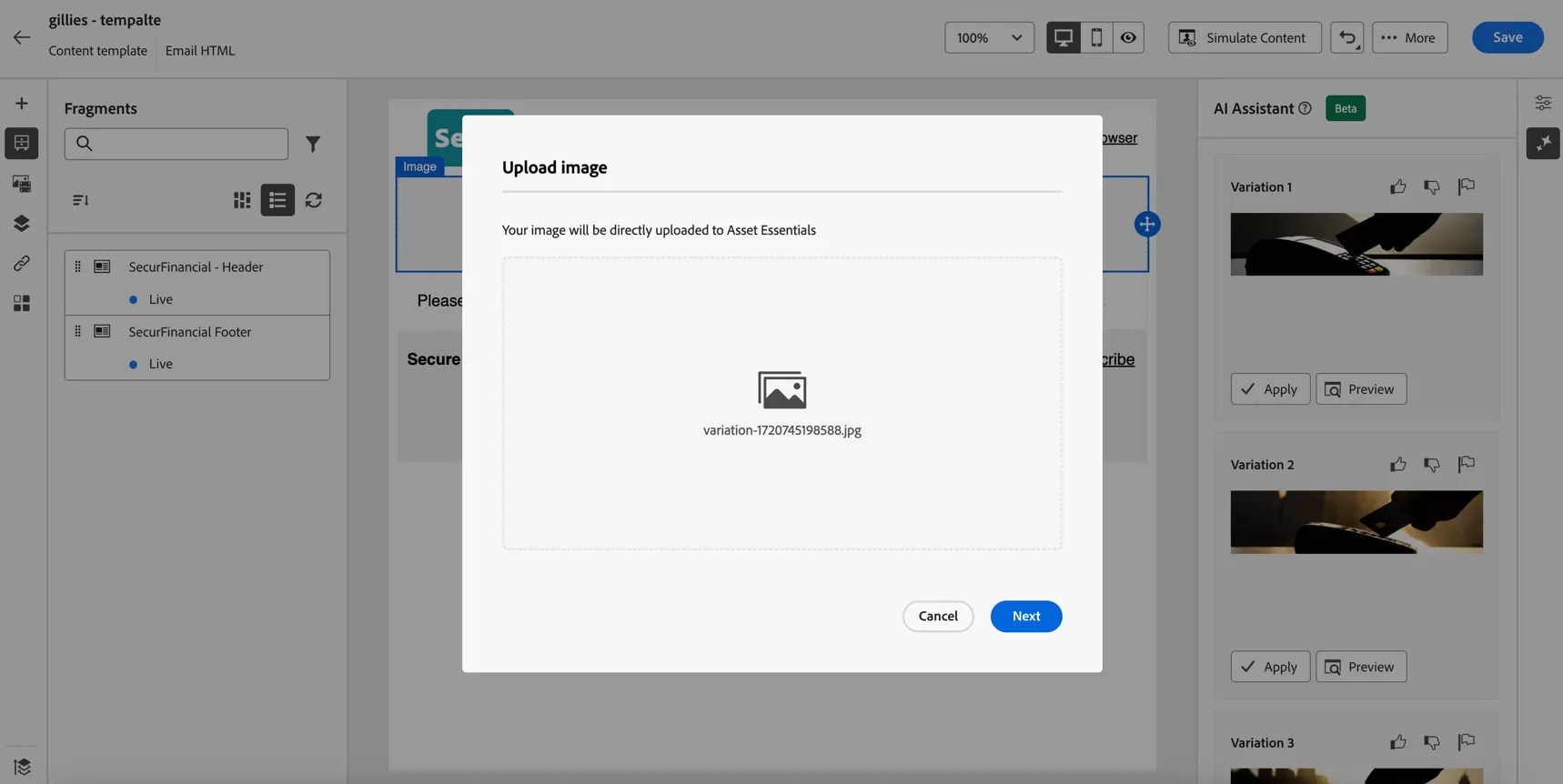Switch to list view of fragments
Viewport: 1563px width, 784px height.
pyautogui.click(x=277, y=200)
